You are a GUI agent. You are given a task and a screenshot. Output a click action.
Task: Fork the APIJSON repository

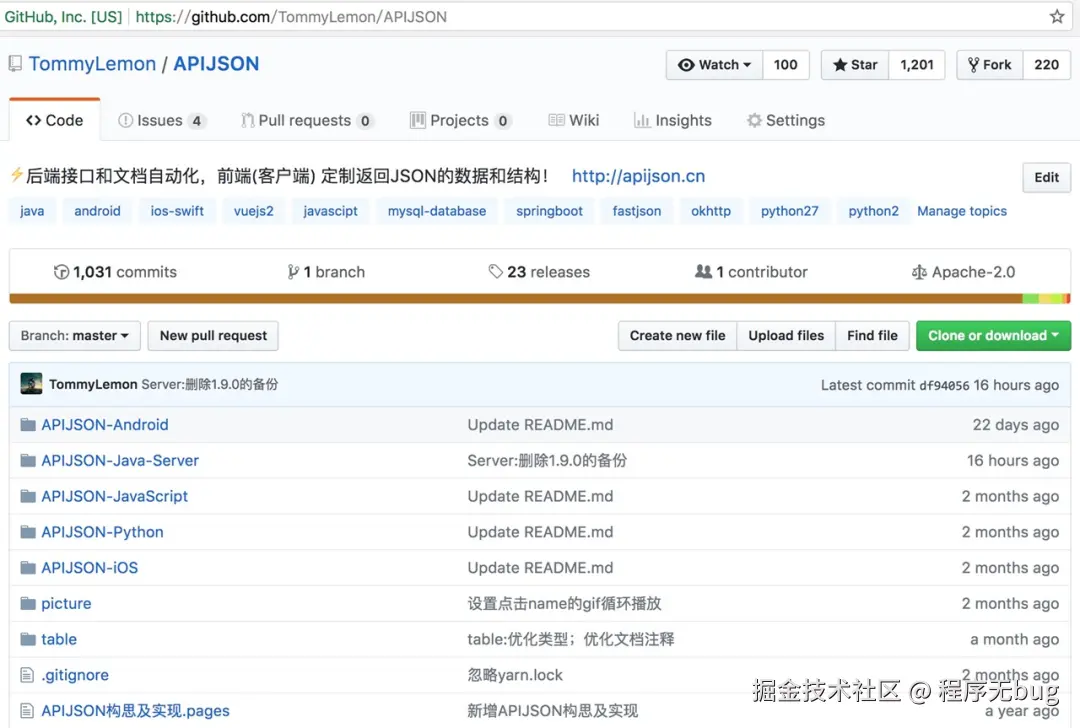[990, 65]
